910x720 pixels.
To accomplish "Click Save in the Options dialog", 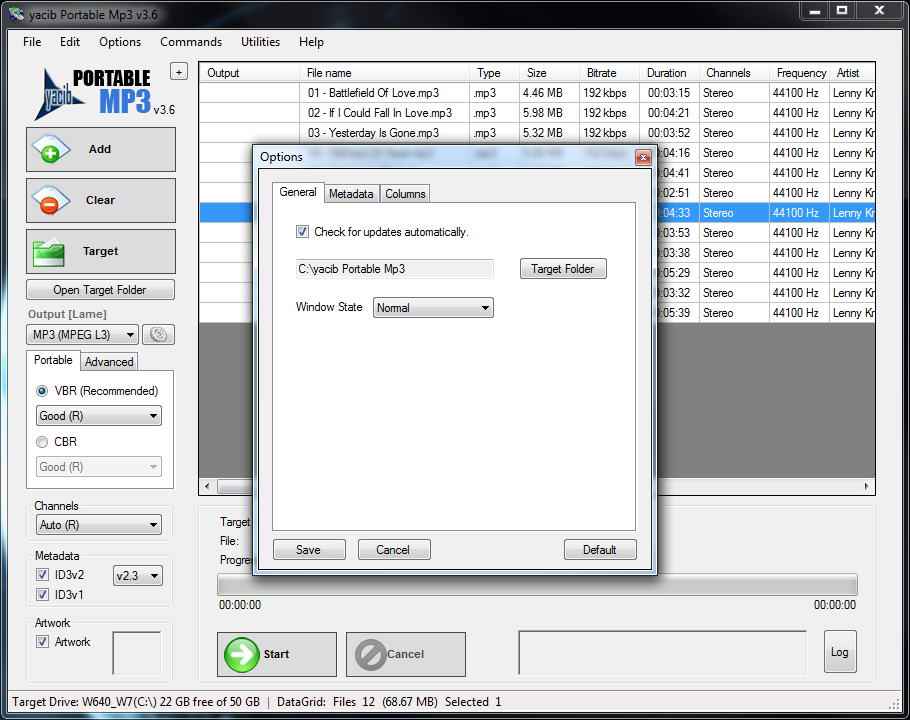I will (x=309, y=549).
